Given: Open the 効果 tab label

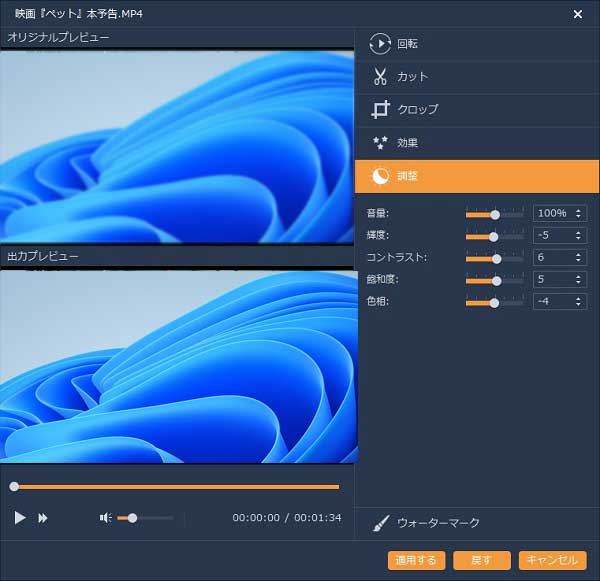Looking at the screenshot, I should point(408,143).
